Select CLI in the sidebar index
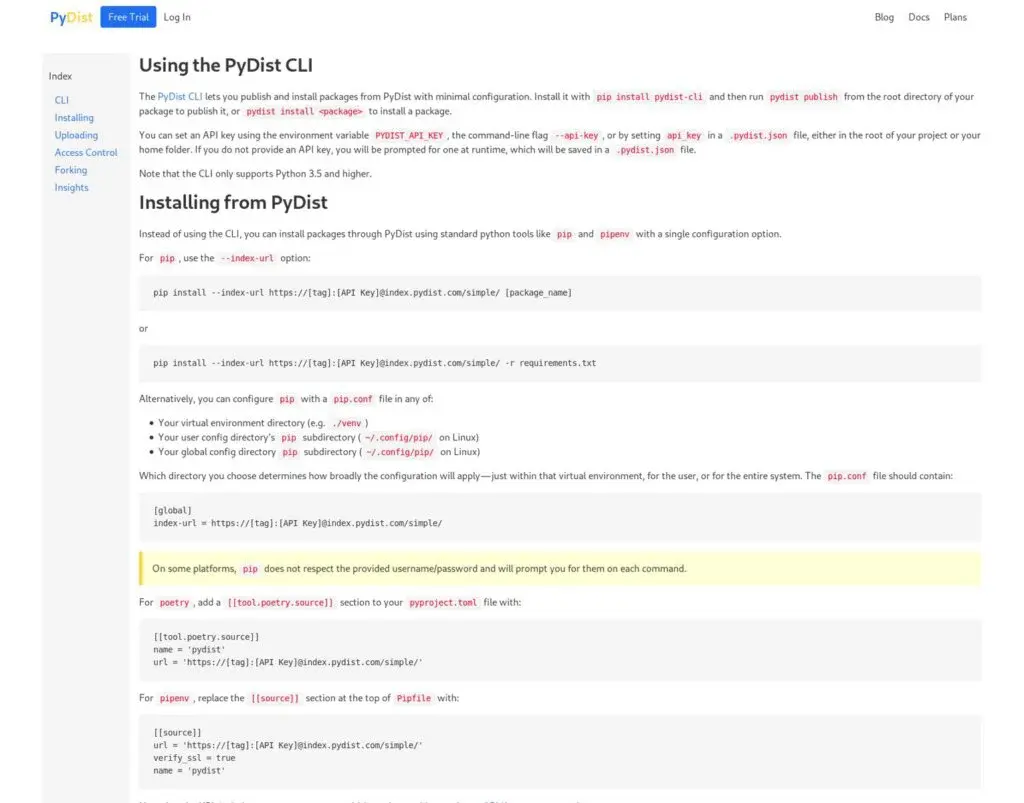Screen dimensions: 1024x803 [61, 100]
